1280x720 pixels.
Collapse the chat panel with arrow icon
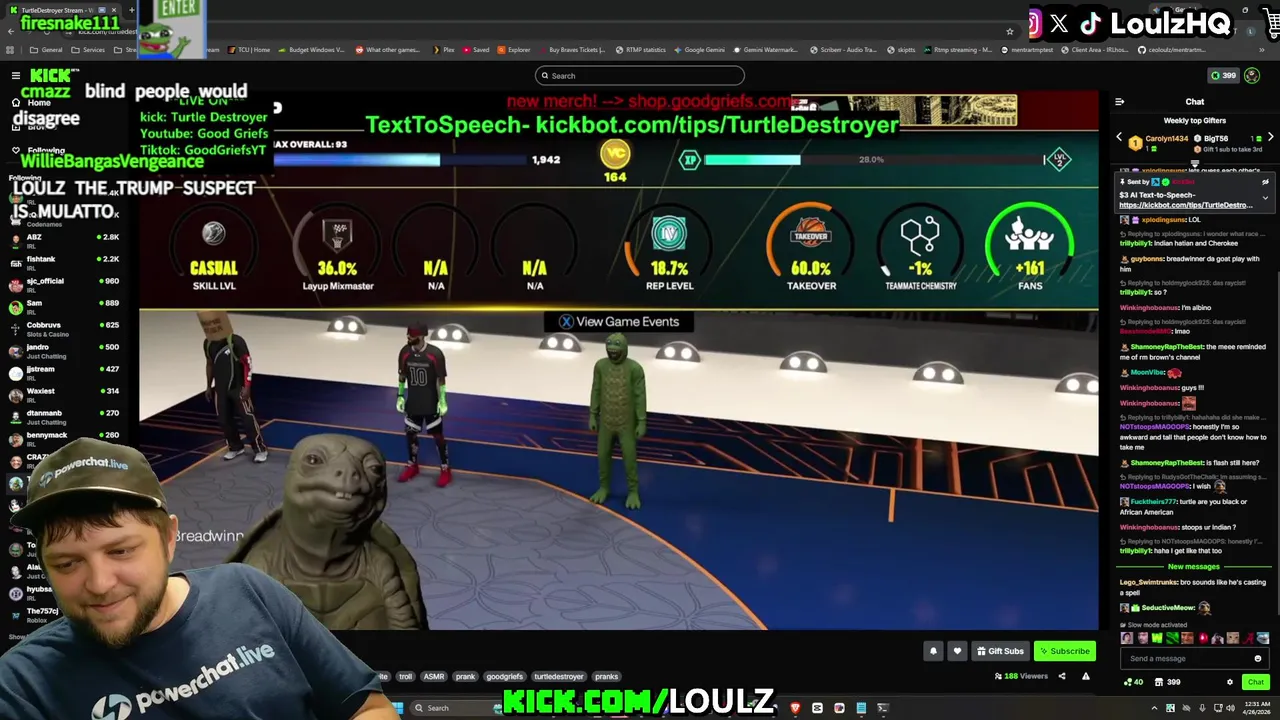click(1119, 102)
